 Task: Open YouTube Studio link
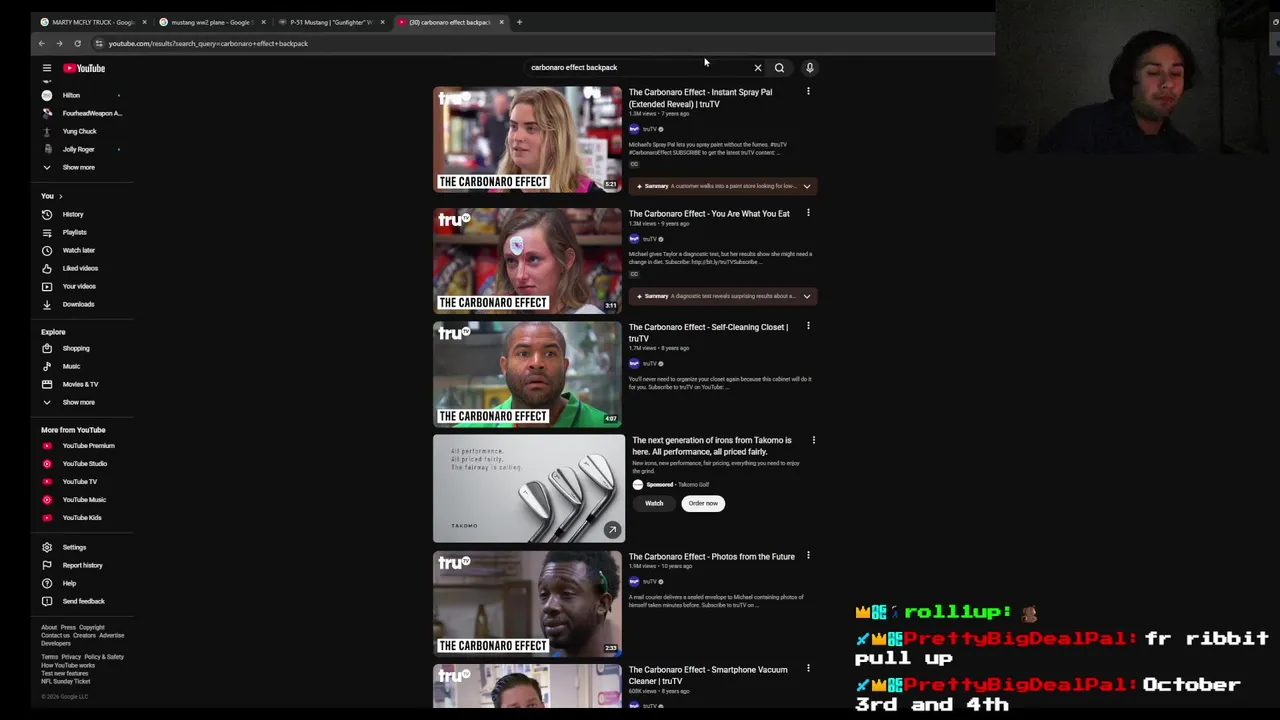[84, 464]
